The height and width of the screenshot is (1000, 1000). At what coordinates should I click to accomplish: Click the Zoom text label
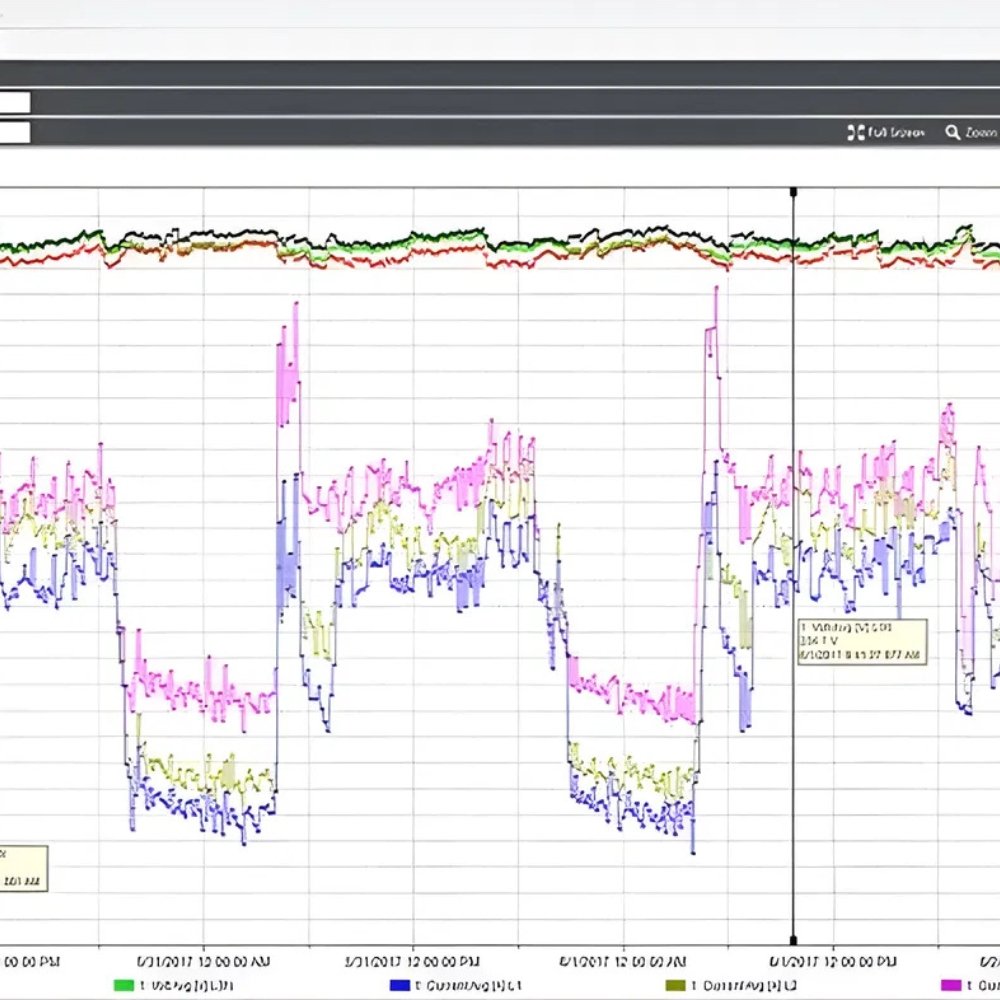point(982,132)
